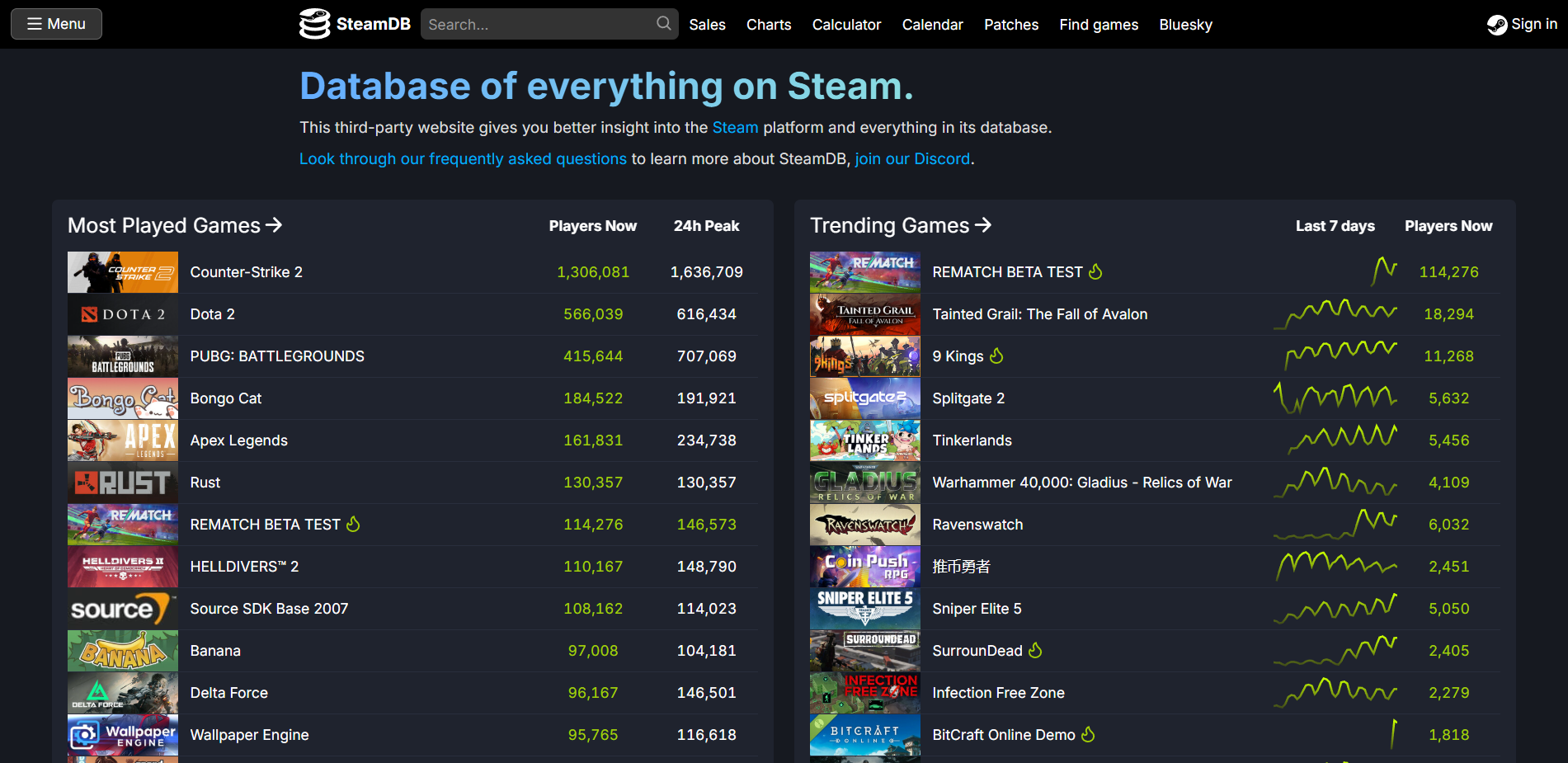Click the Steam icon Sign in button

pos(1522,25)
